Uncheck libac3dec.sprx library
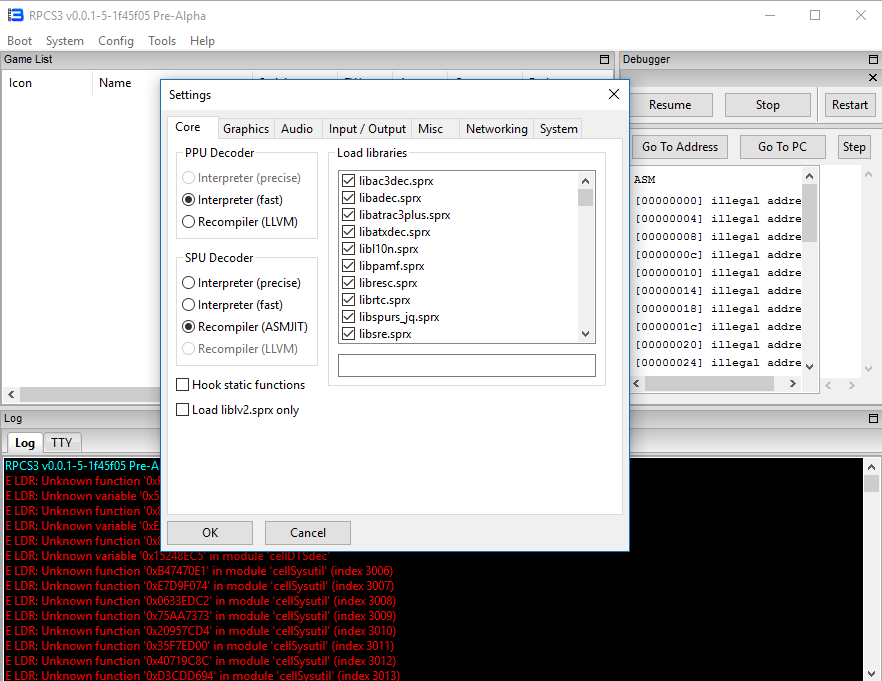The image size is (882, 681). coord(349,181)
